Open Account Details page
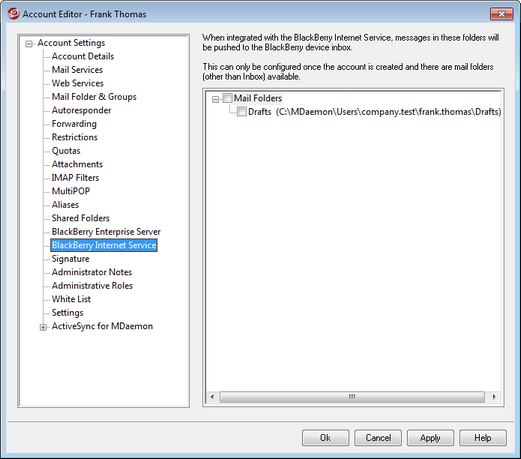 (83, 56)
